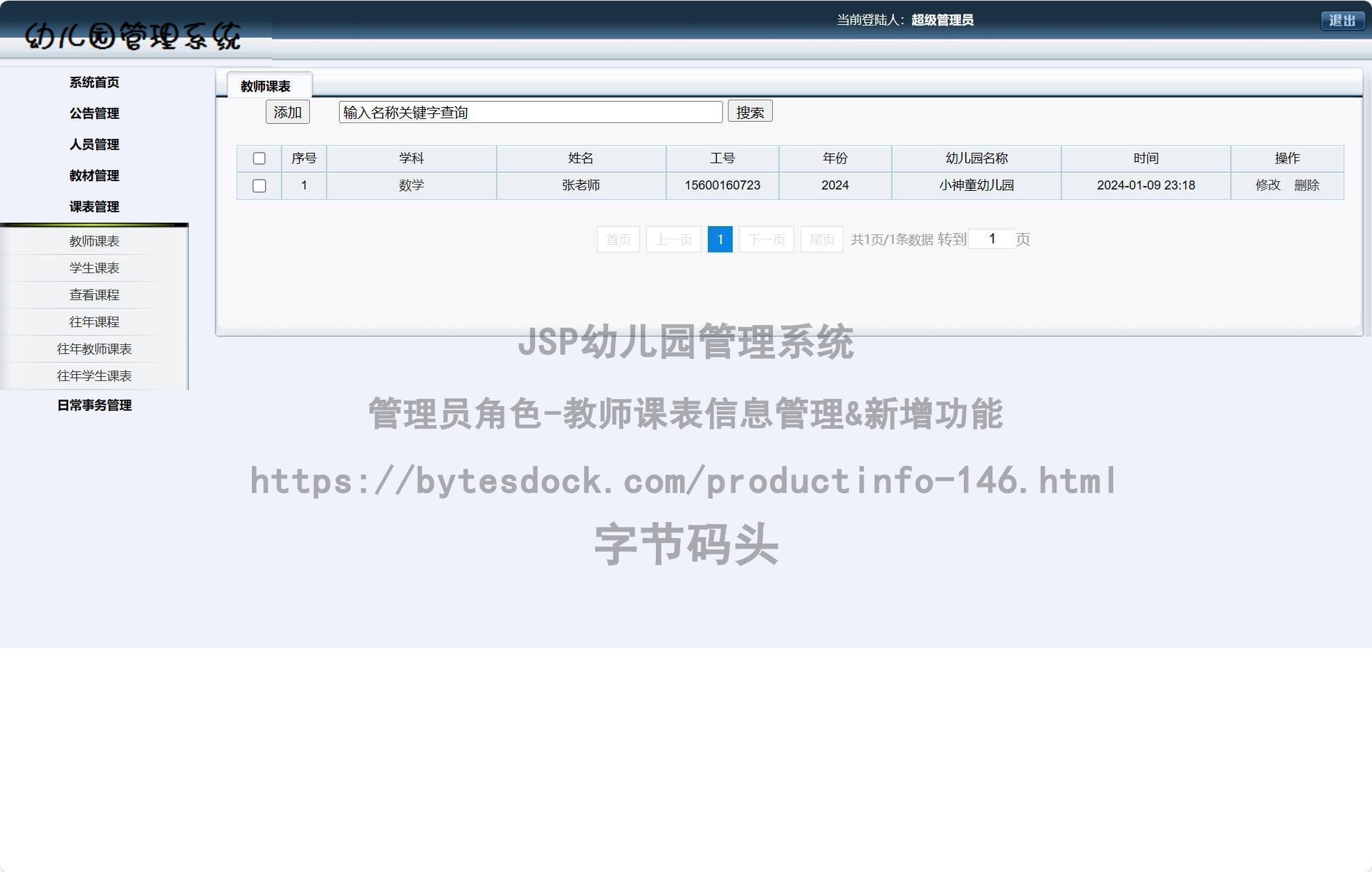The image size is (1372, 872).
Task: Click the keyword search input field
Action: [529, 112]
